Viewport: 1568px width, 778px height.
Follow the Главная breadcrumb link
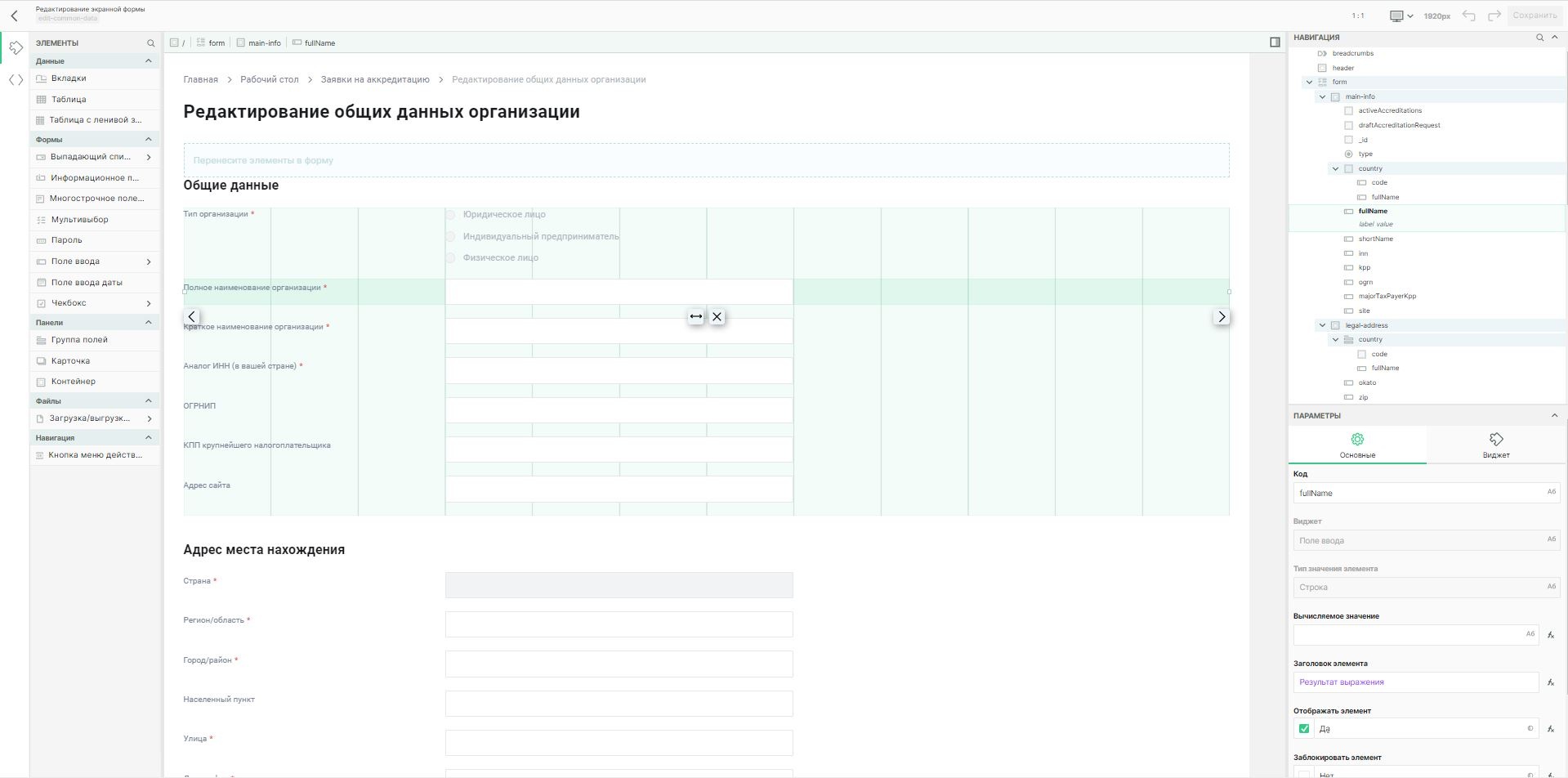pos(200,80)
